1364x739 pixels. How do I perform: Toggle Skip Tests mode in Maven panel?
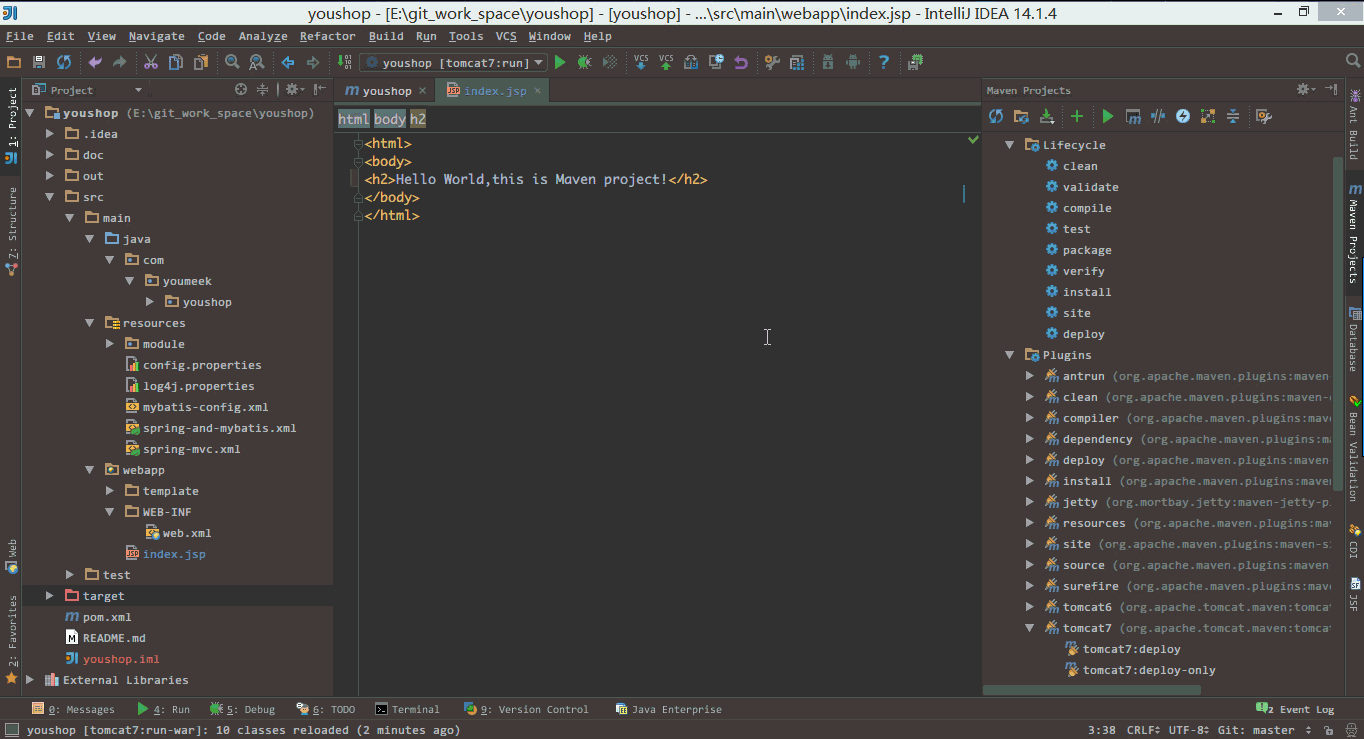coord(1157,116)
